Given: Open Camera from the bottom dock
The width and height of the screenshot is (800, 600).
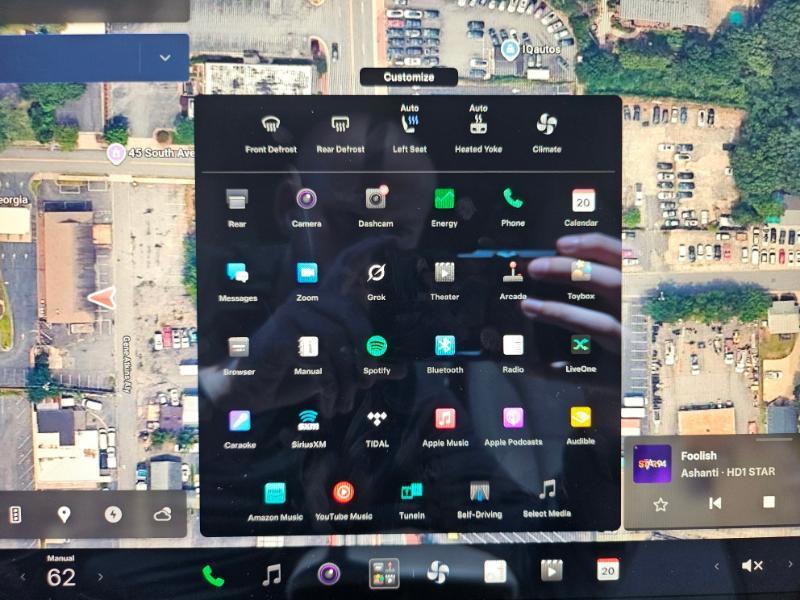Looking at the screenshot, I should pyautogui.click(x=329, y=573).
